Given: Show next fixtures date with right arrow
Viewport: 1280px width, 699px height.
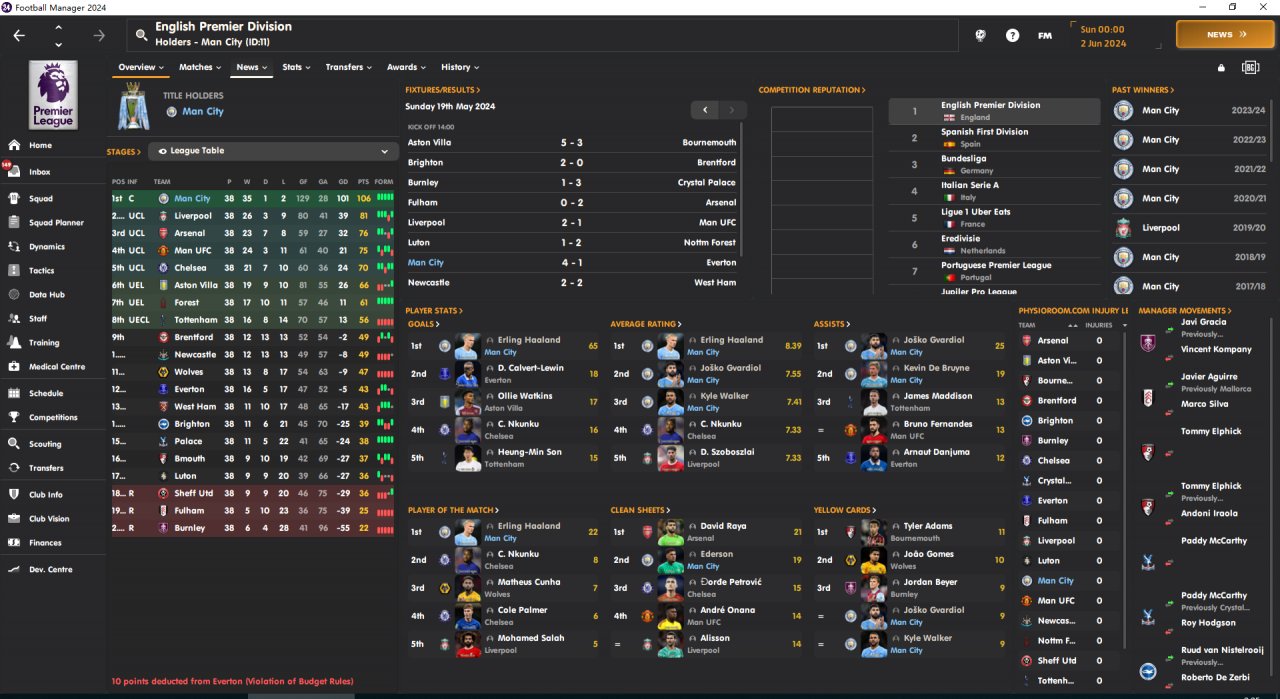Looking at the screenshot, I should (733, 110).
